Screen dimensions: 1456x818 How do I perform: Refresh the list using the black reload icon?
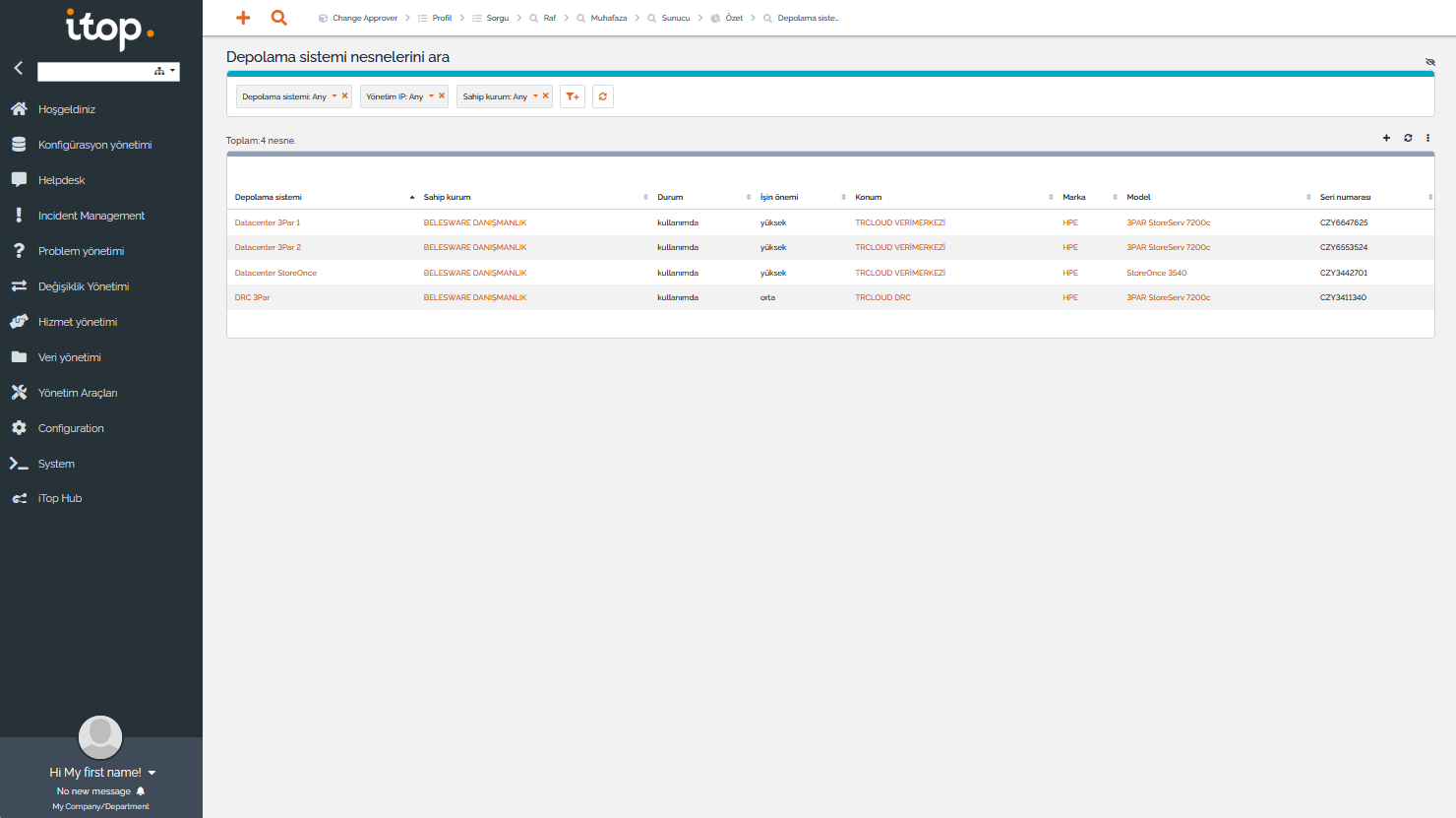coord(1408,138)
